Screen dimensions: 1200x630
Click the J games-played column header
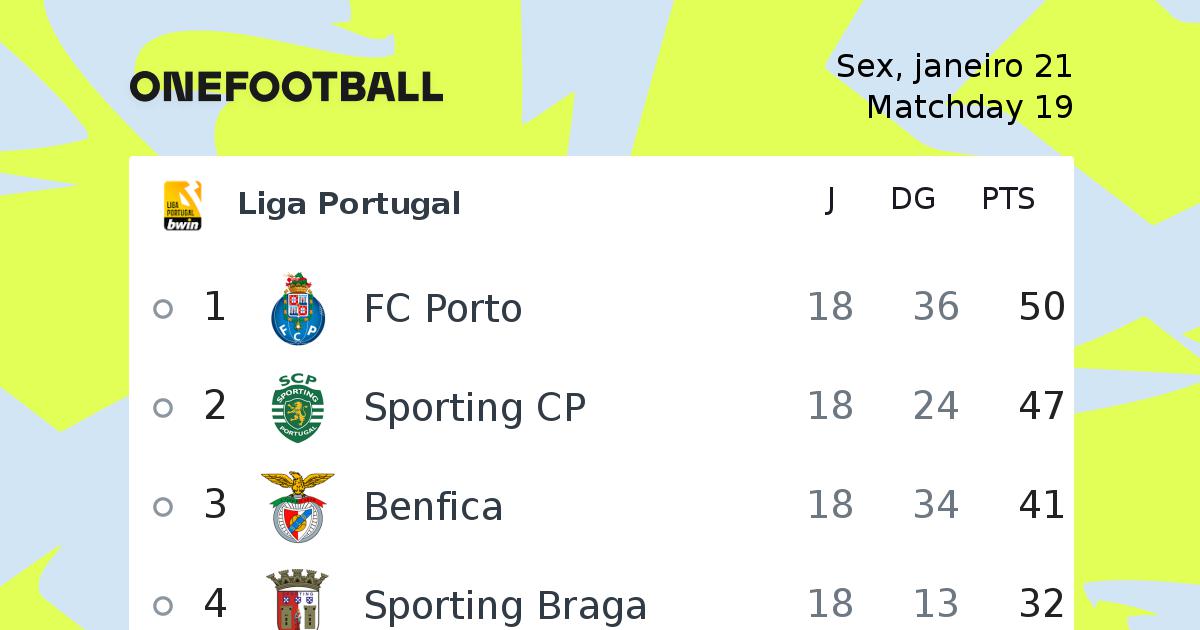(830, 200)
